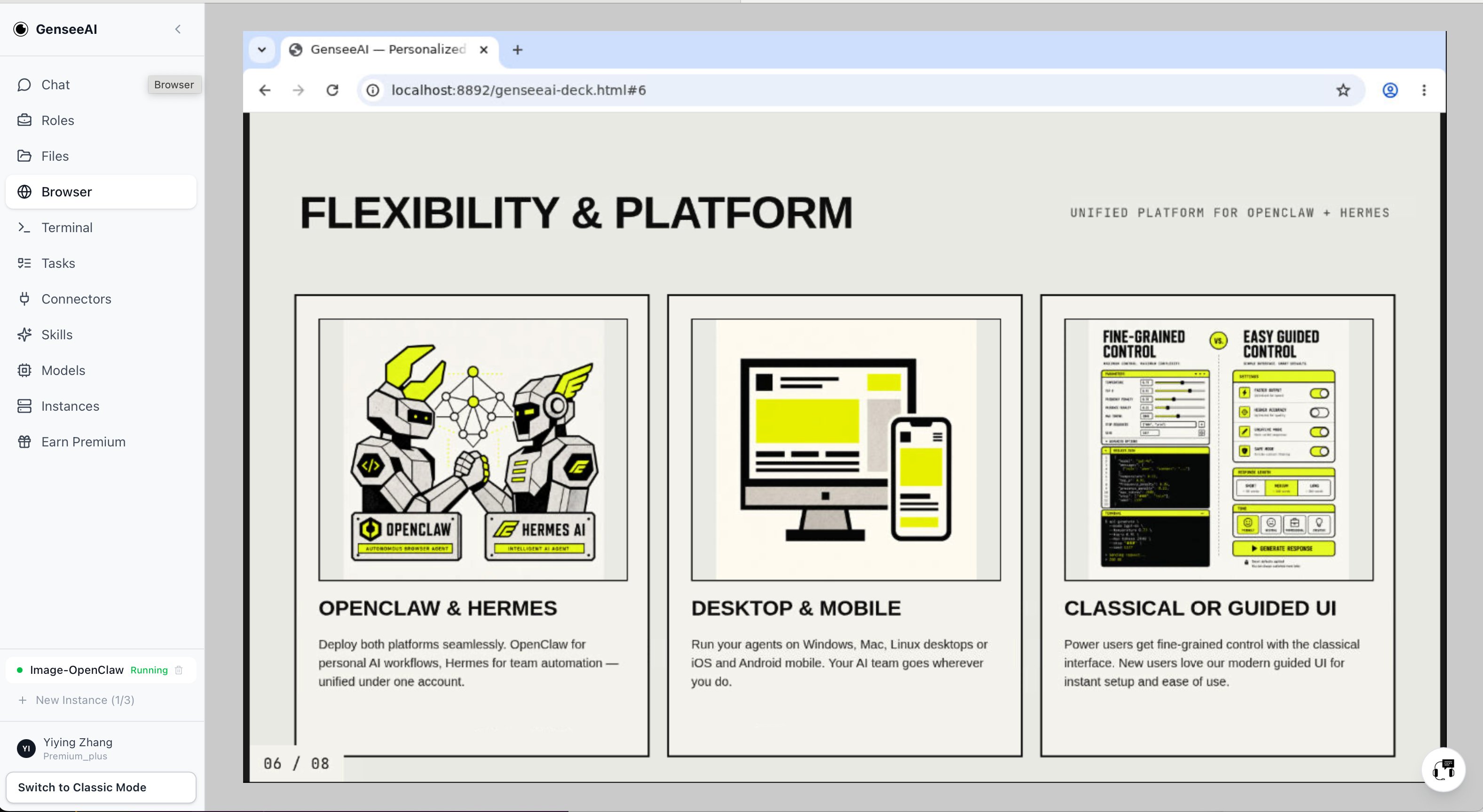The height and width of the screenshot is (812, 1483).
Task: Open the floating chat assistant button
Action: coord(1444,769)
